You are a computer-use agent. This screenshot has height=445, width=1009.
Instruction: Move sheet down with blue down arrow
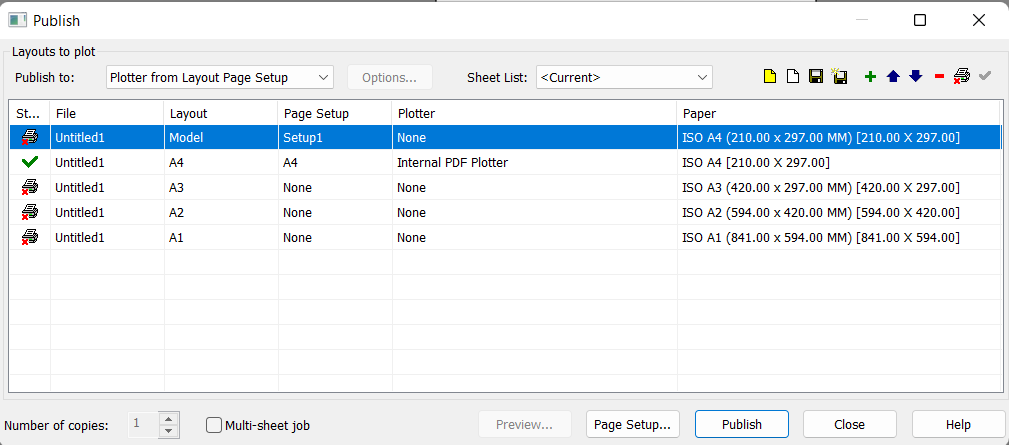tap(915, 77)
